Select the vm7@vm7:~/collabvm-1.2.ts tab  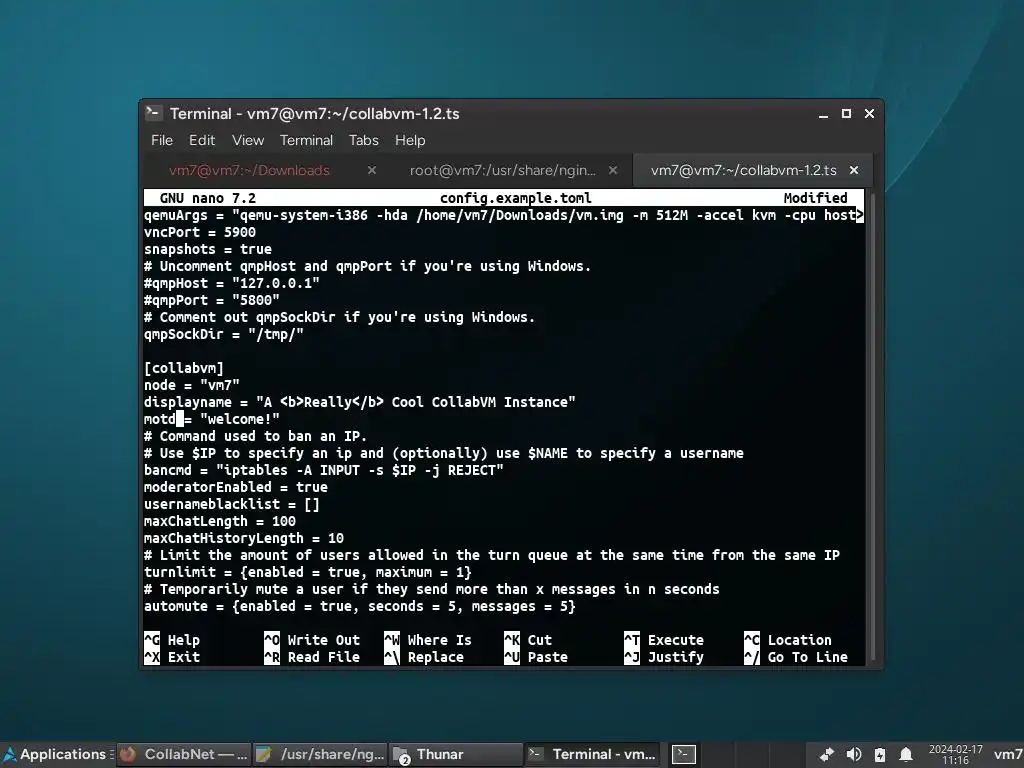(x=743, y=170)
